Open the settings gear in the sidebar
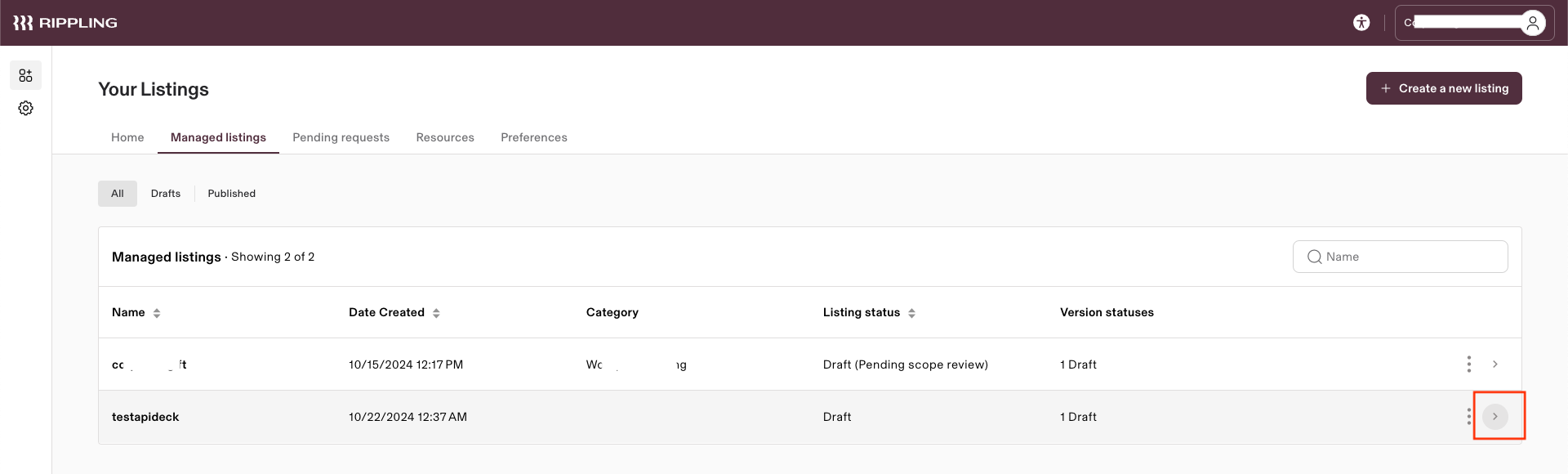This screenshot has height=474, width=1568. click(x=26, y=108)
